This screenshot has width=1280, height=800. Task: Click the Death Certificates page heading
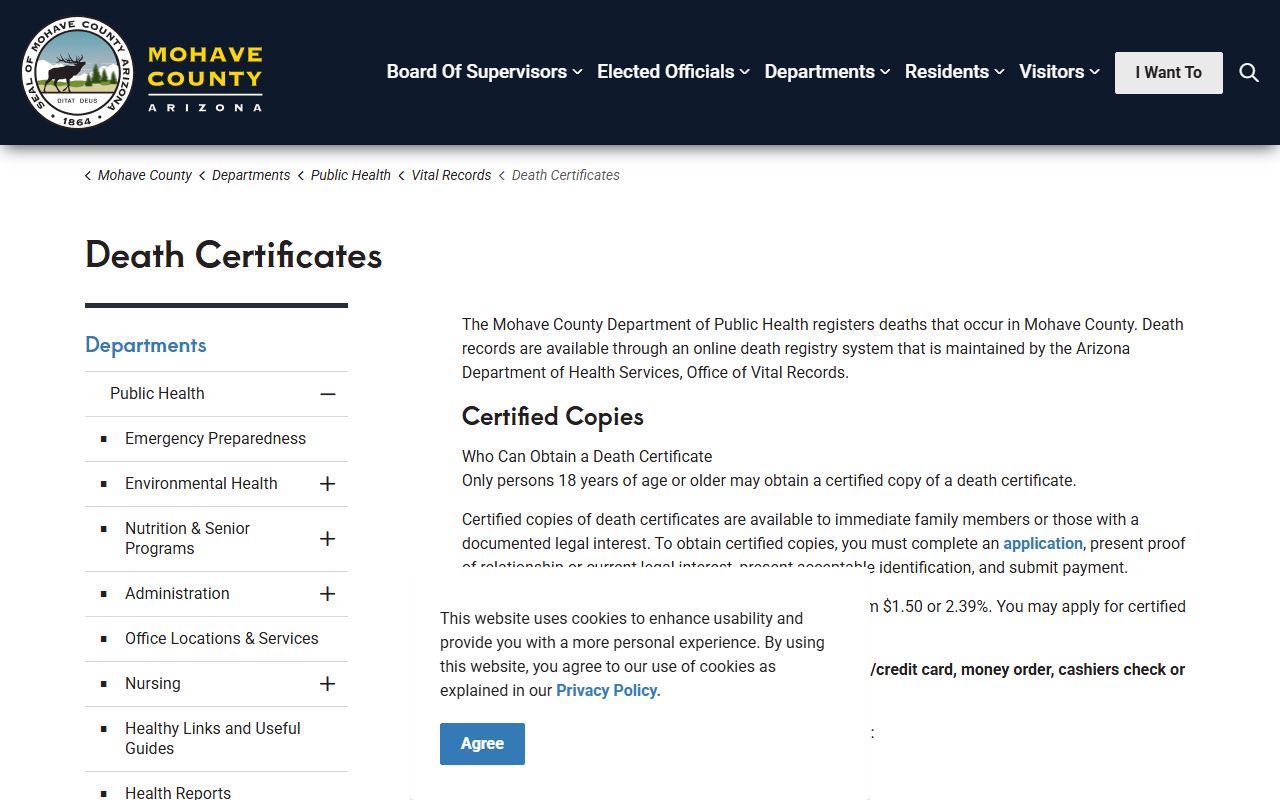(x=234, y=255)
